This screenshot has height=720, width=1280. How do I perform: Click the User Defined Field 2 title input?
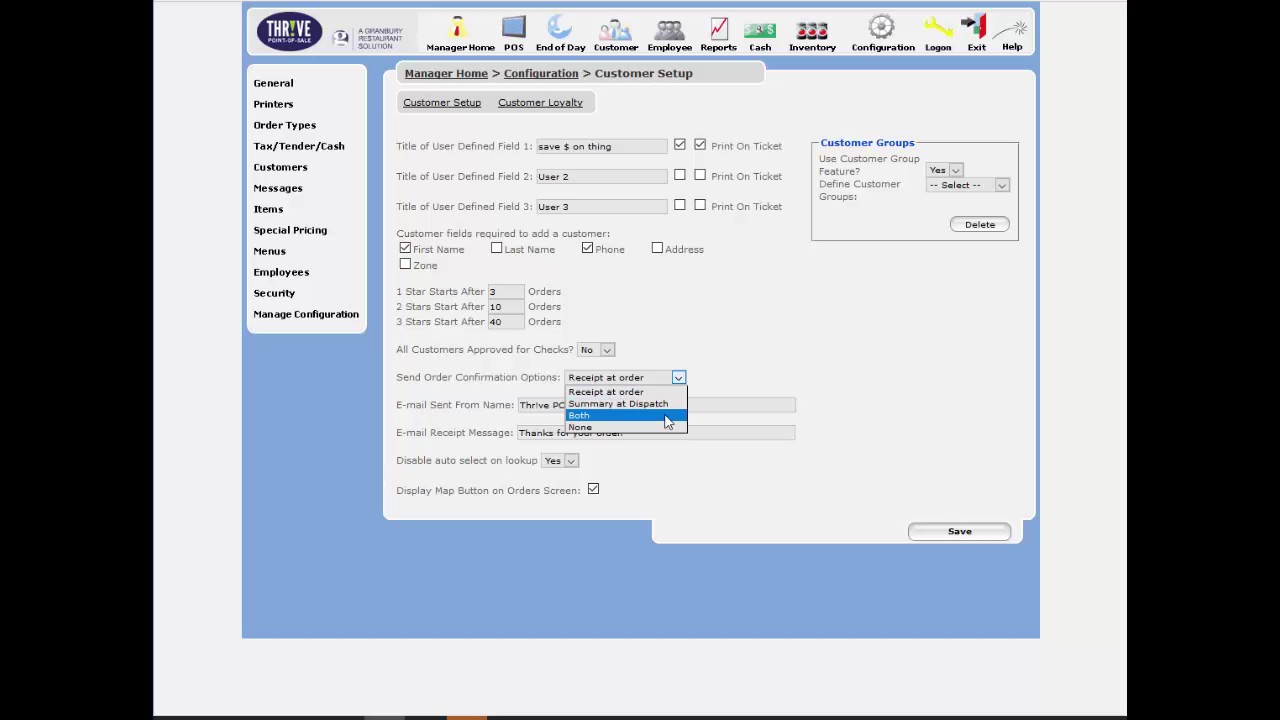[x=601, y=176]
